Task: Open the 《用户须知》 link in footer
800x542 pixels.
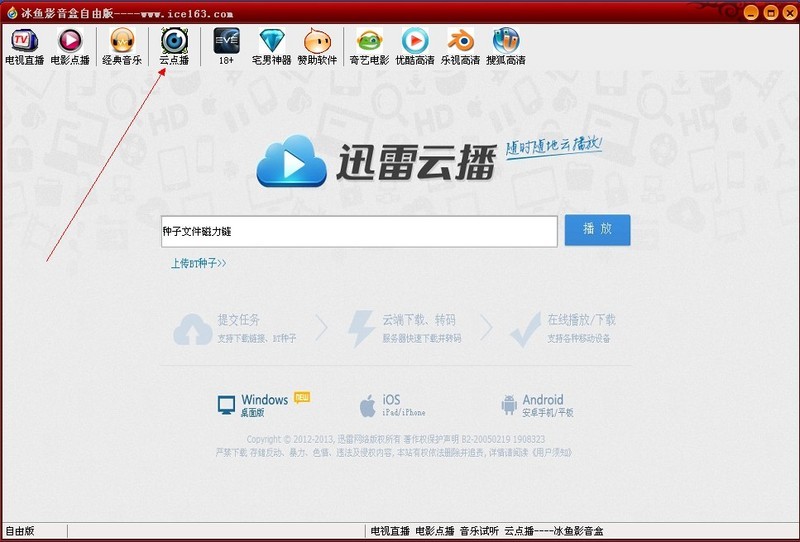Action: (x=551, y=453)
